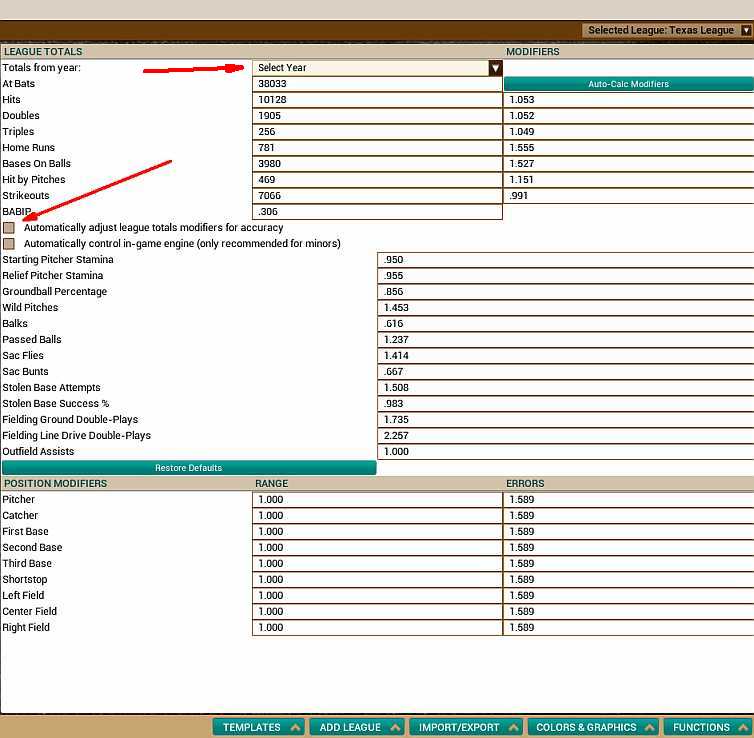Open the Templates menu

click(x=259, y=727)
